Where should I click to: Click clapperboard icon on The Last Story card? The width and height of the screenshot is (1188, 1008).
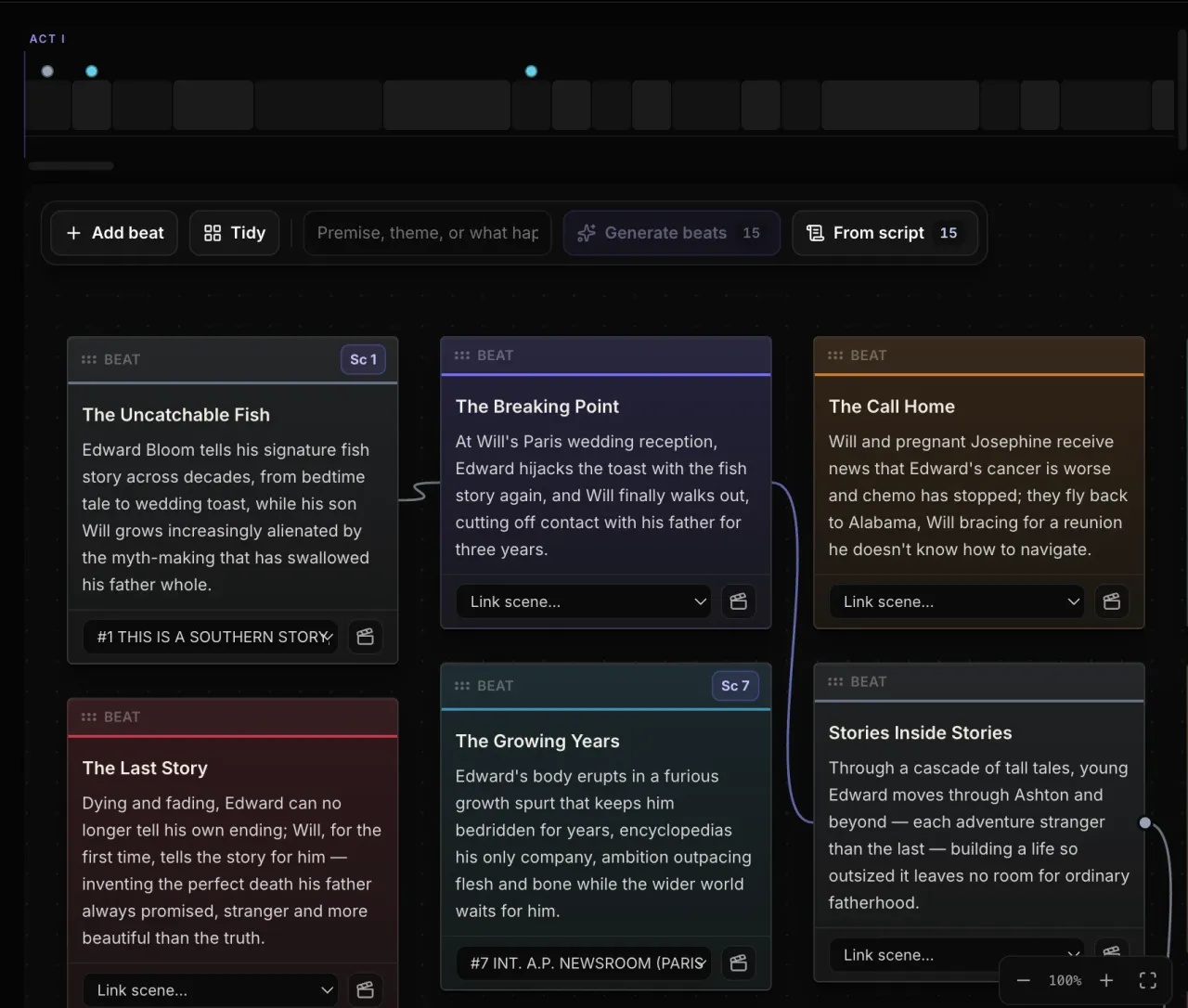tap(366, 990)
